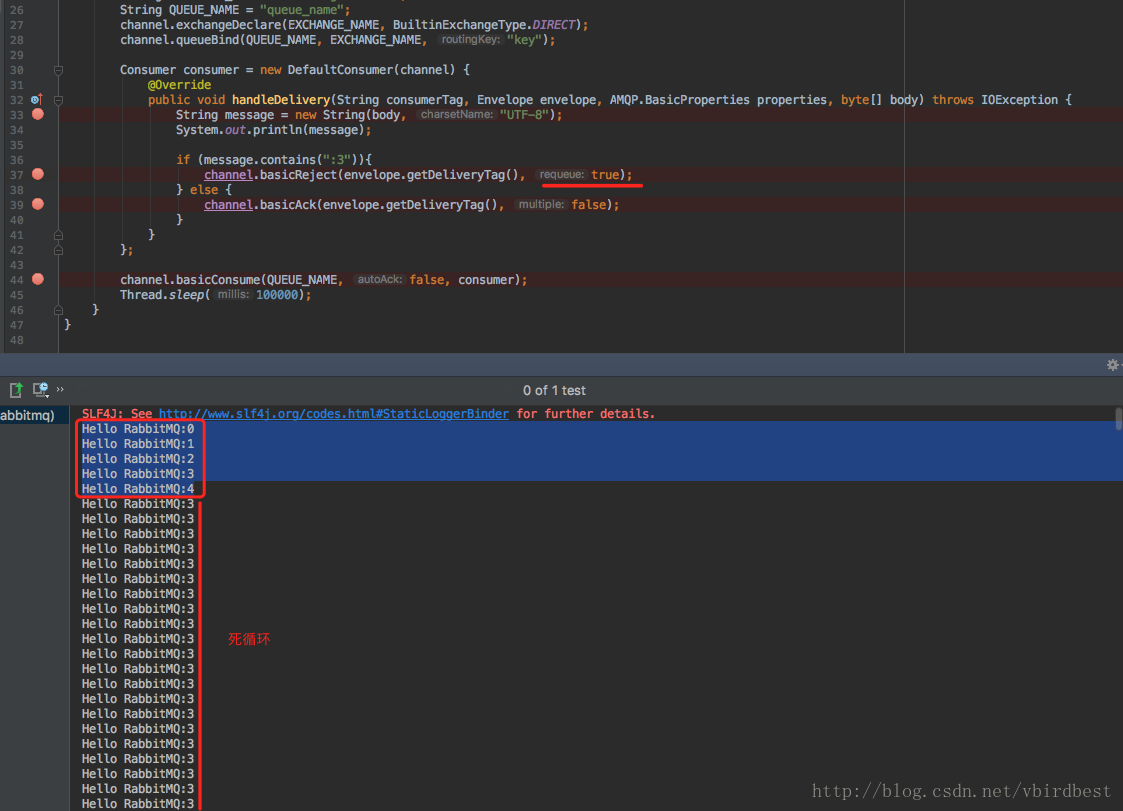This screenshot has width=1123, height=811.
Task: Click the channel reference in basicReject line
Action: (228, 175)
